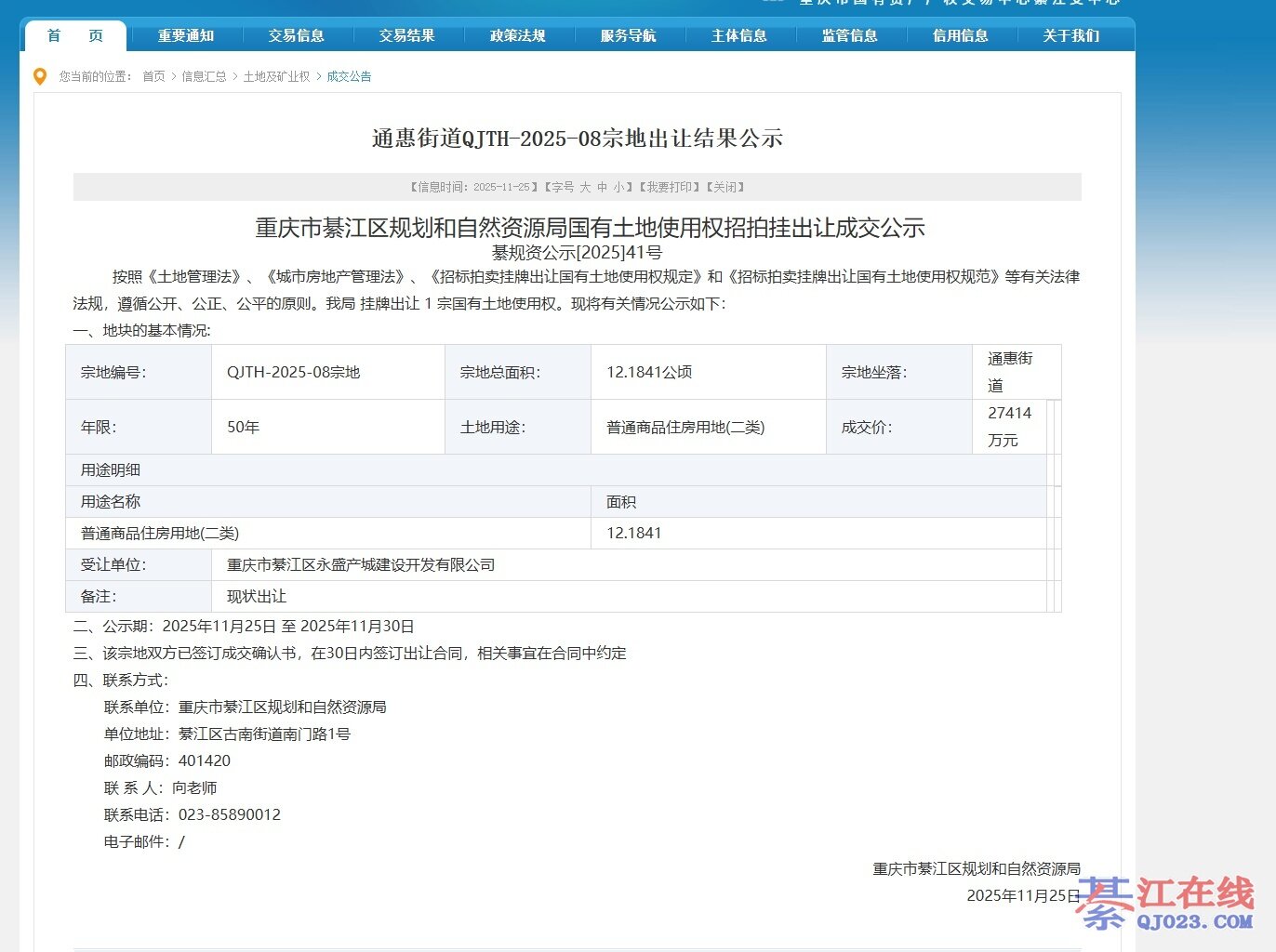Set font size to medium (中)
Screen dimensions: 1276x952
tap(602, 188)
